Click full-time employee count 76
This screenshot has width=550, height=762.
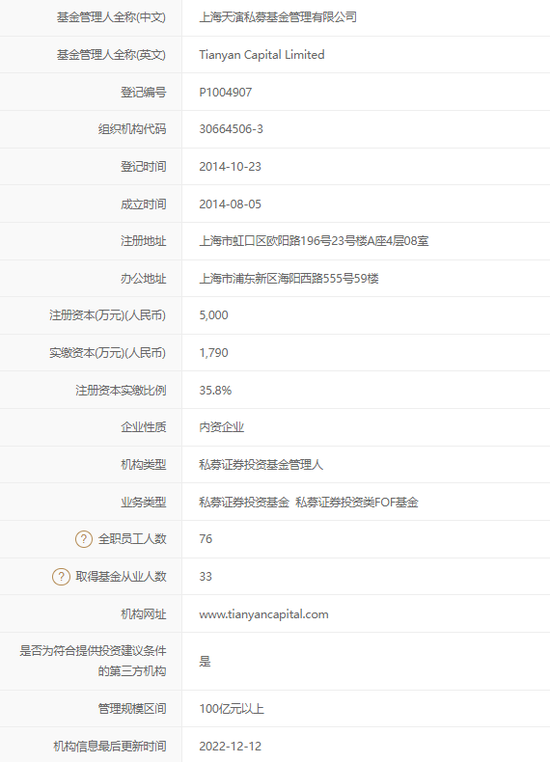coord(206,539)
